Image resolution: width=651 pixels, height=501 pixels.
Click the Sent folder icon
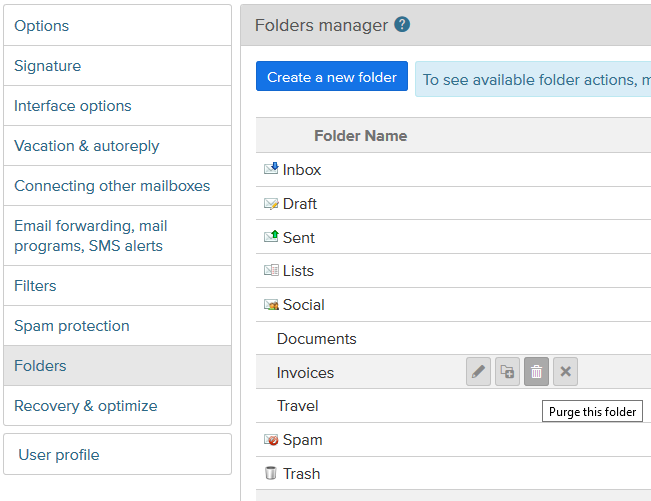point(271,237)
